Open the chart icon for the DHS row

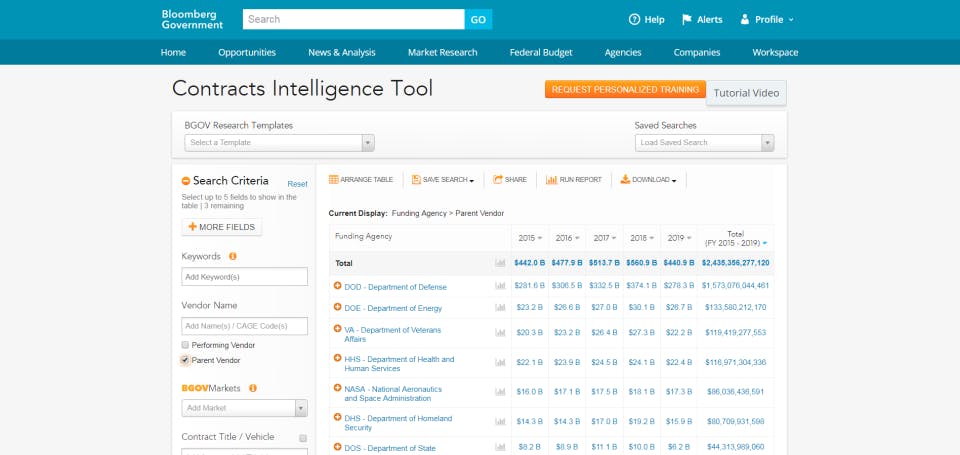[500, 421]
